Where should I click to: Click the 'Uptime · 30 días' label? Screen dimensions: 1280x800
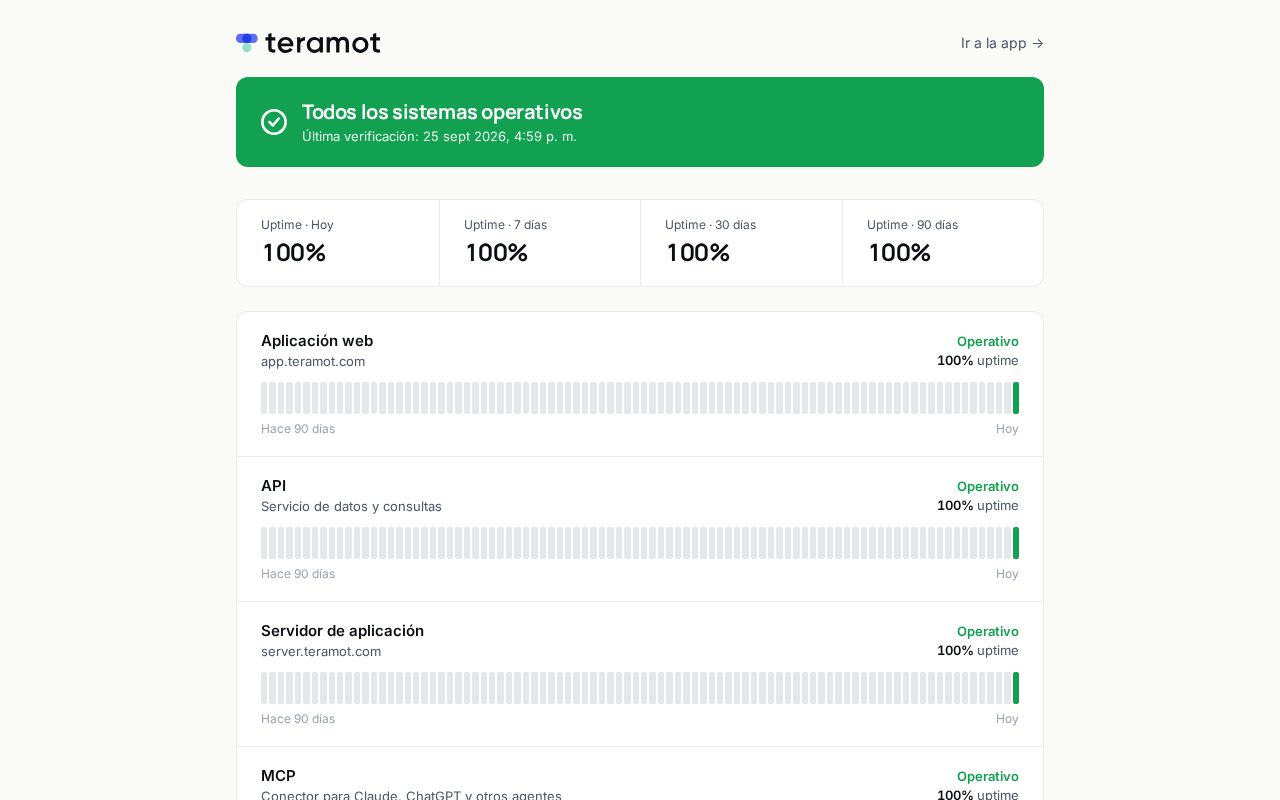click(710, 225)
